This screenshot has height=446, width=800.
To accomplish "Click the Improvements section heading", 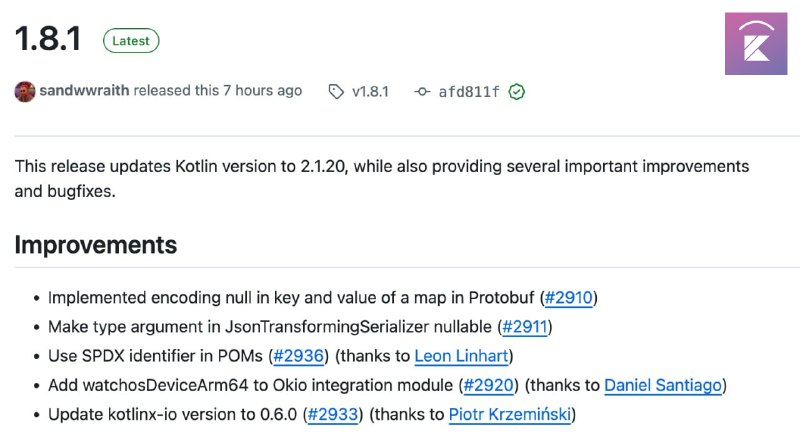I will pyautogui.click(x=96, y=245).
